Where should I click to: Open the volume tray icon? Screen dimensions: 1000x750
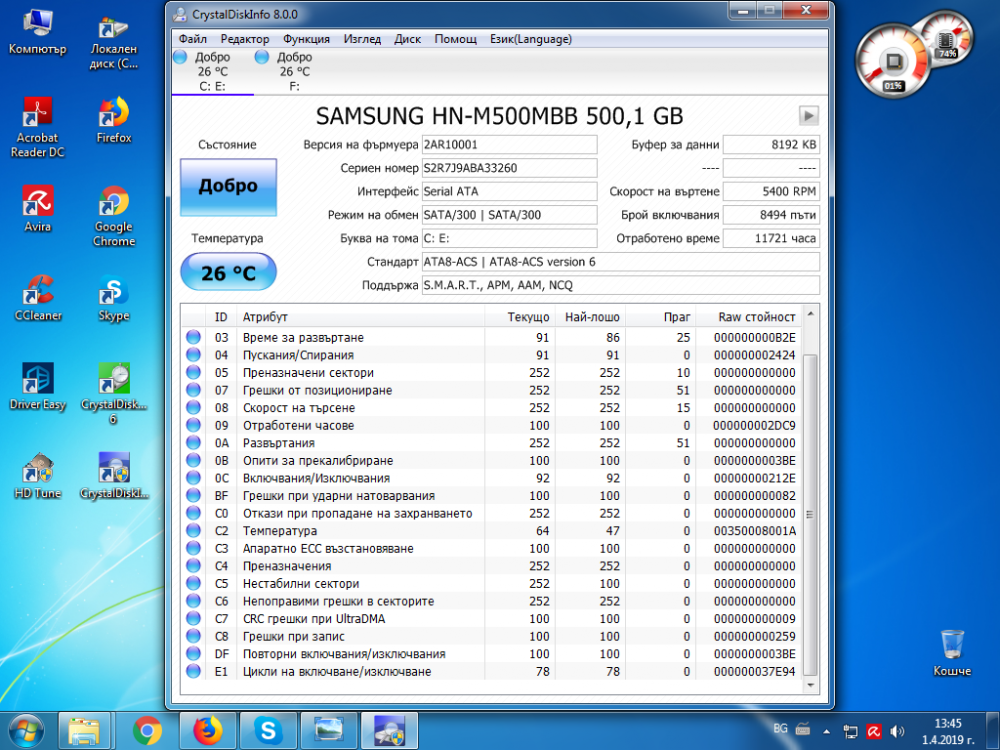click(897, 731)
